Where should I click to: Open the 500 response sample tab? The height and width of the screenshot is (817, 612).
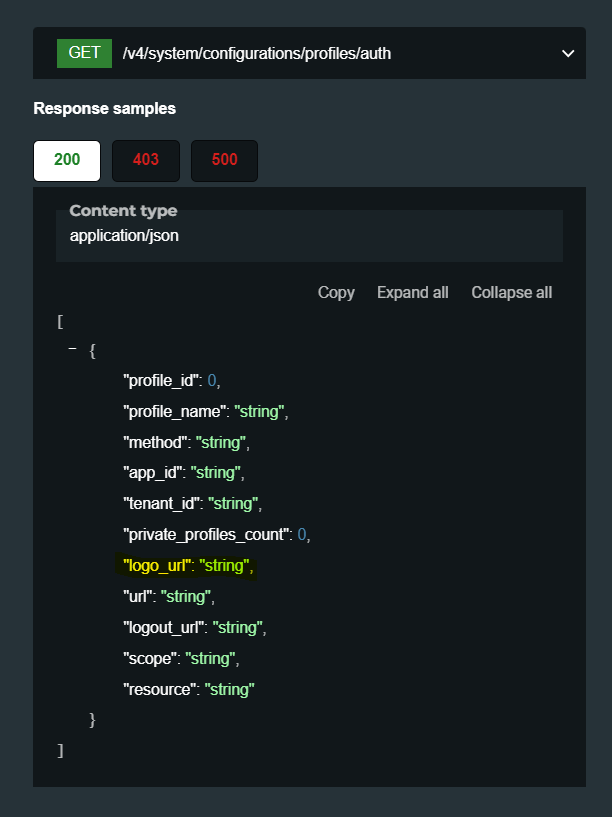coord(224,160)
